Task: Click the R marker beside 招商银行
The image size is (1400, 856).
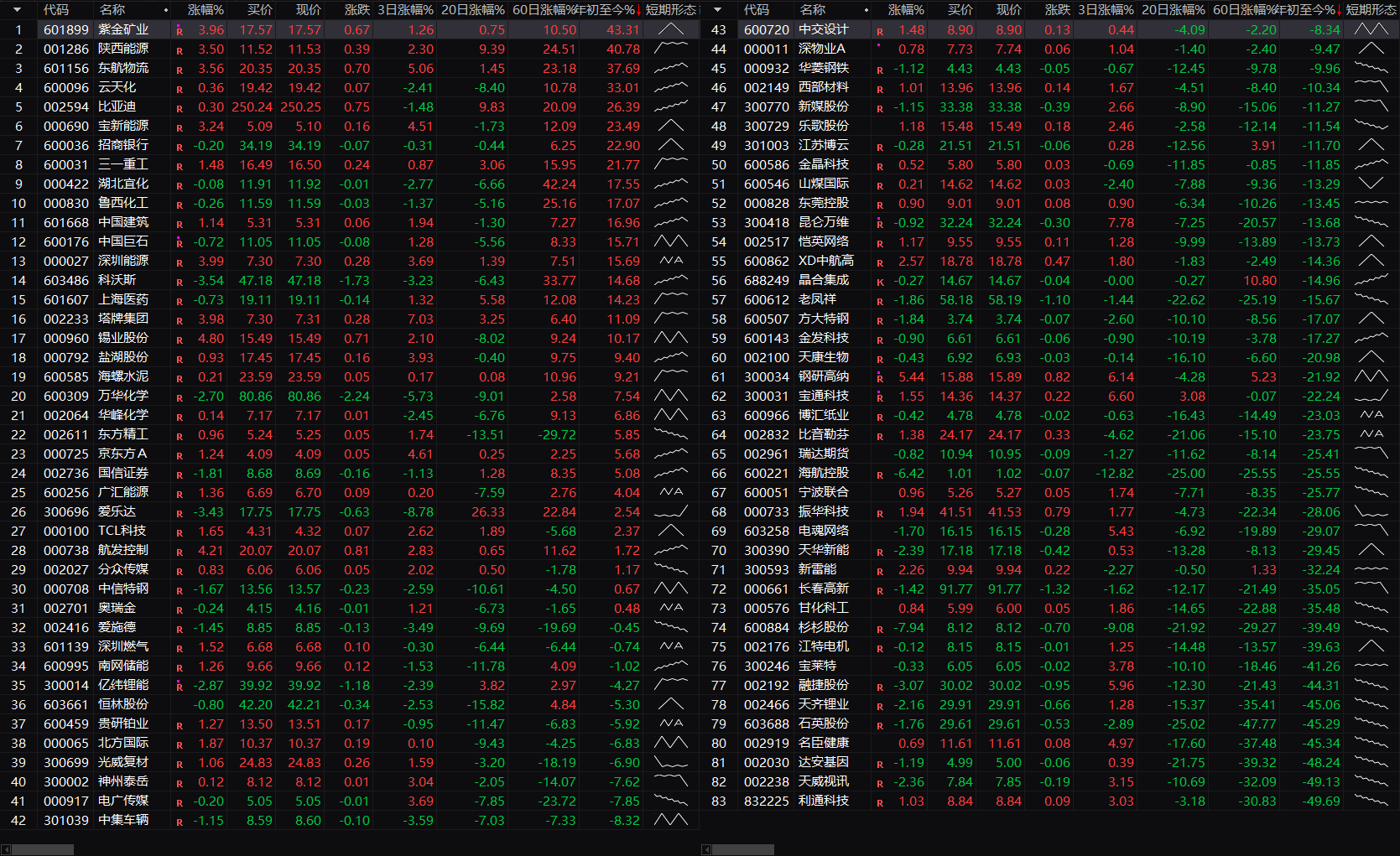Action: [180, 147]
